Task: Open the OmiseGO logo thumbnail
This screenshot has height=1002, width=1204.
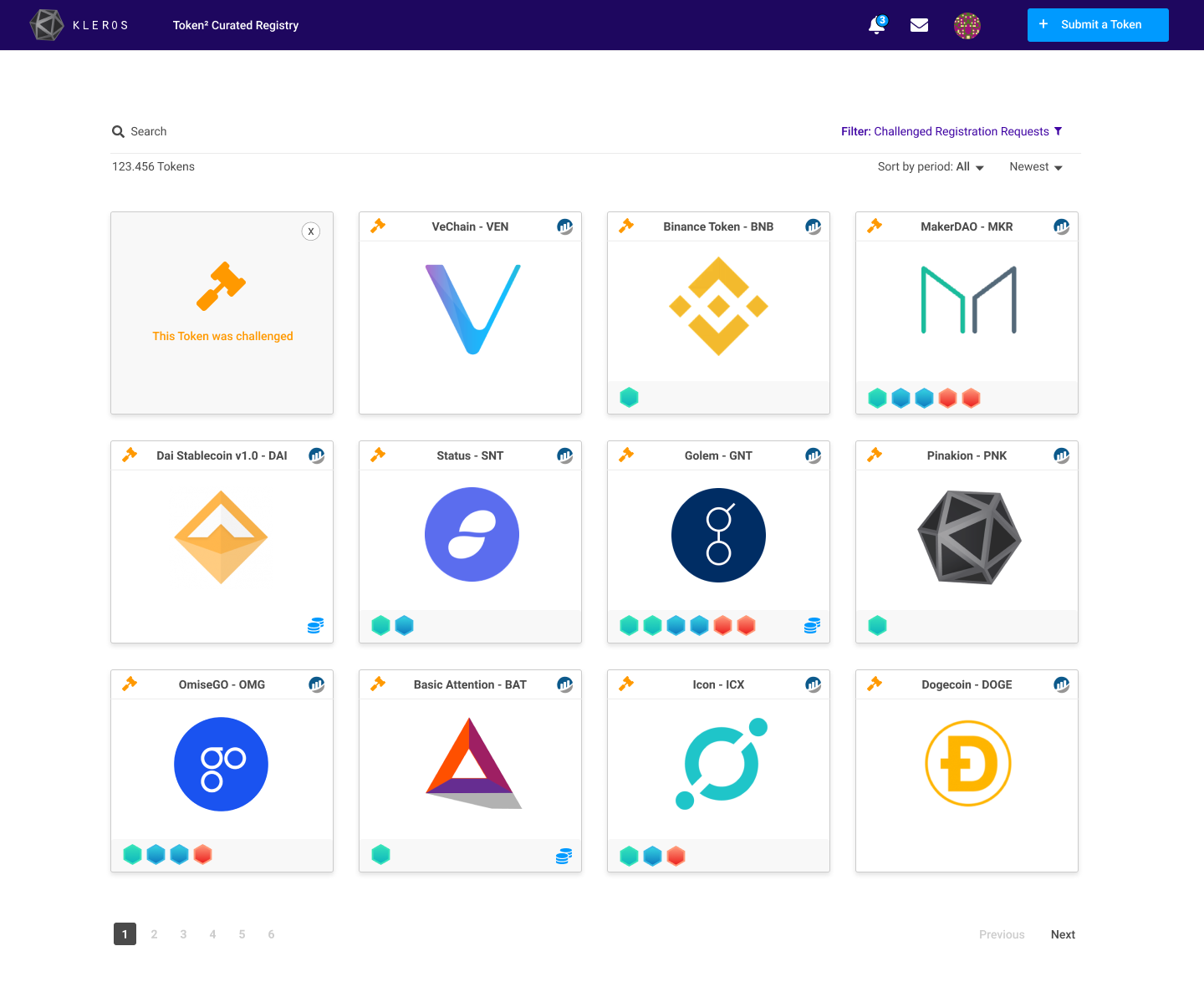Action: pos(221,764)
